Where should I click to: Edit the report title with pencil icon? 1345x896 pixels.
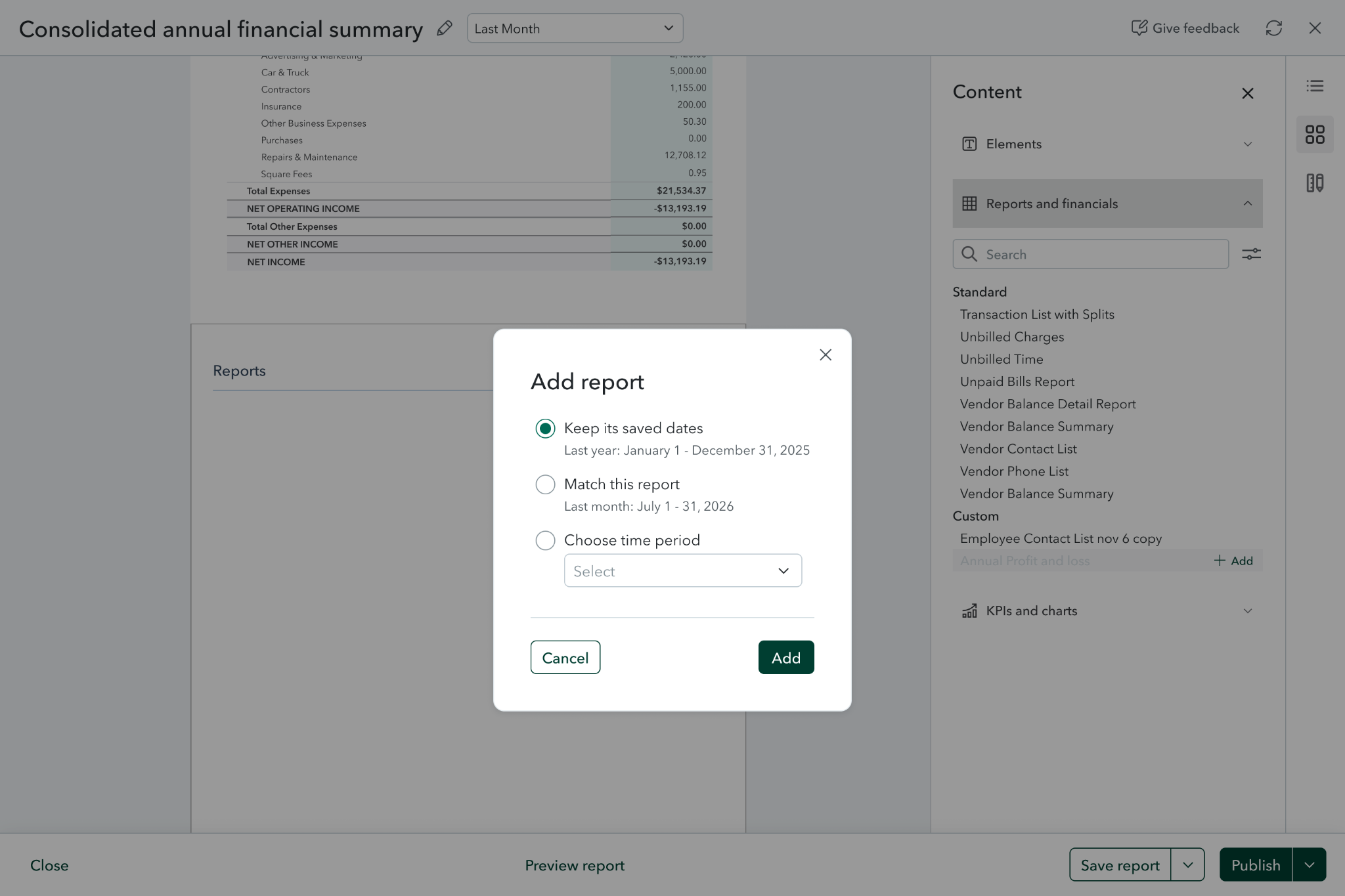[445, 28]
